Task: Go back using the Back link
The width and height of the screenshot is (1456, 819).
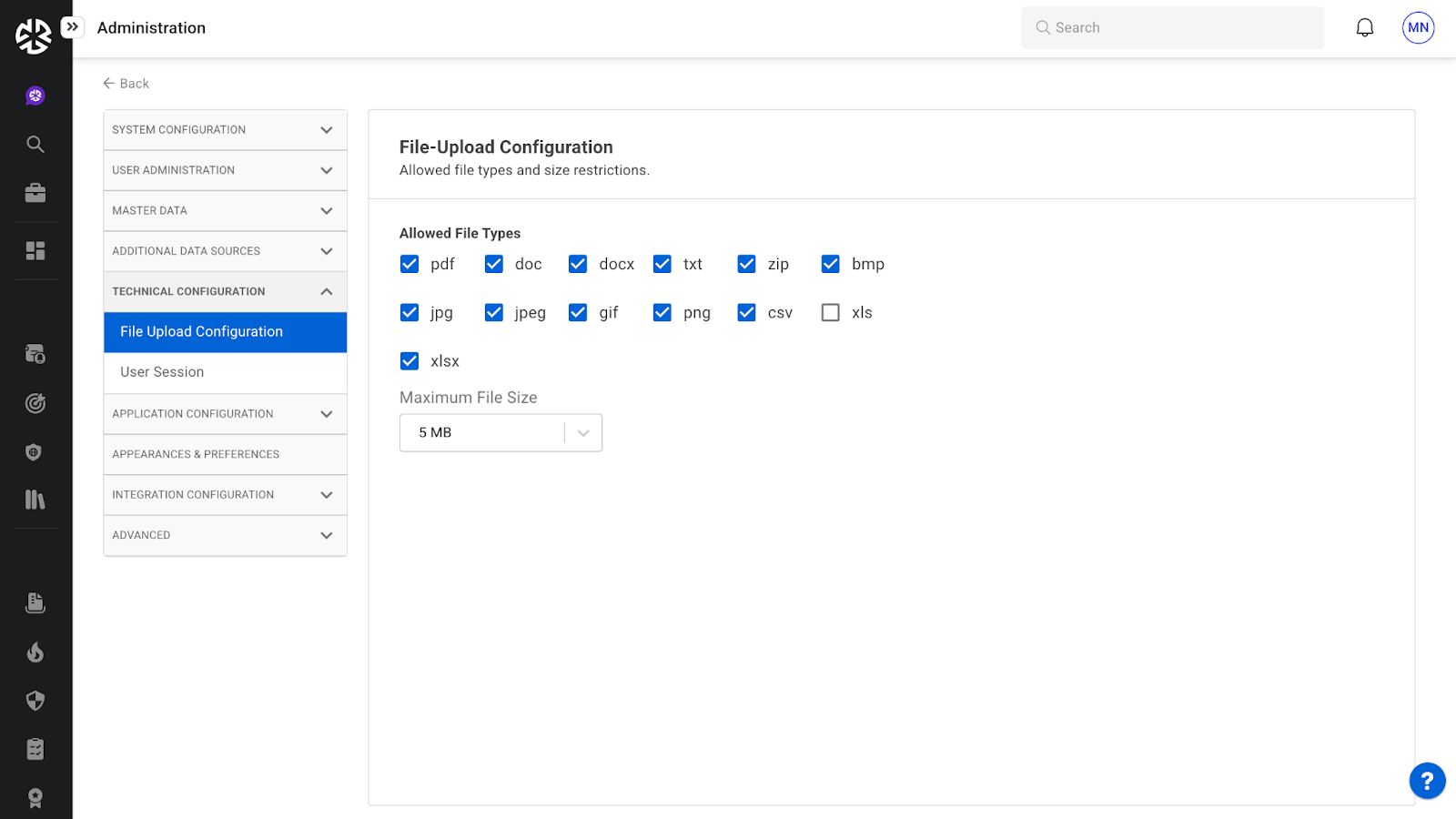Action: click(126, 84)
